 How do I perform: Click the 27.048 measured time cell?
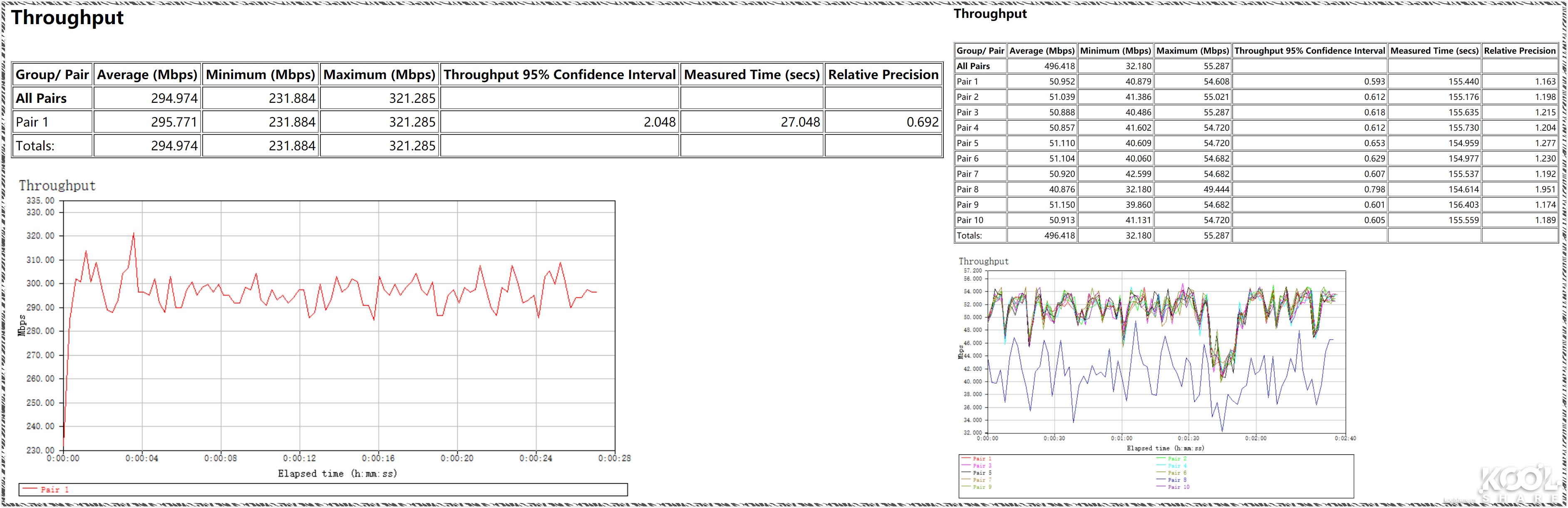(x=800, y=122)
